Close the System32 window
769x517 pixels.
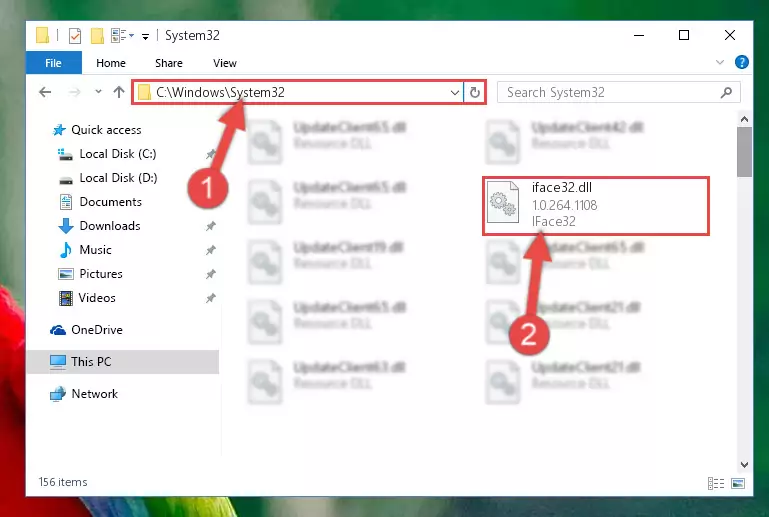(730, 35)
